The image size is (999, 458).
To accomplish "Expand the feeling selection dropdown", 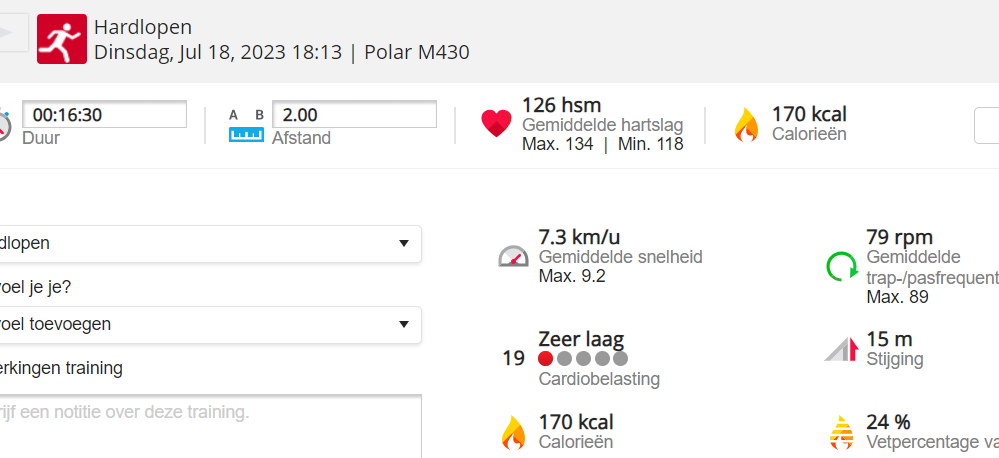I will coord(210,324).
